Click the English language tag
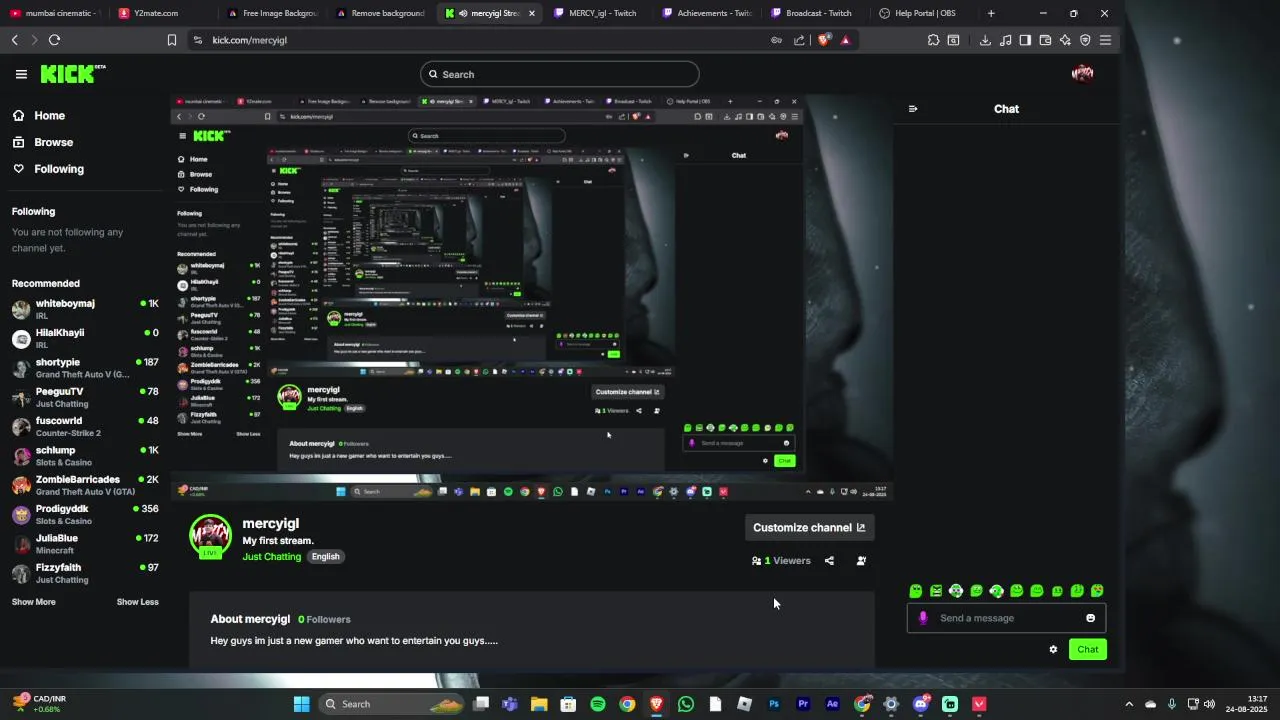 pyautogui.click(x=325, y=557)
